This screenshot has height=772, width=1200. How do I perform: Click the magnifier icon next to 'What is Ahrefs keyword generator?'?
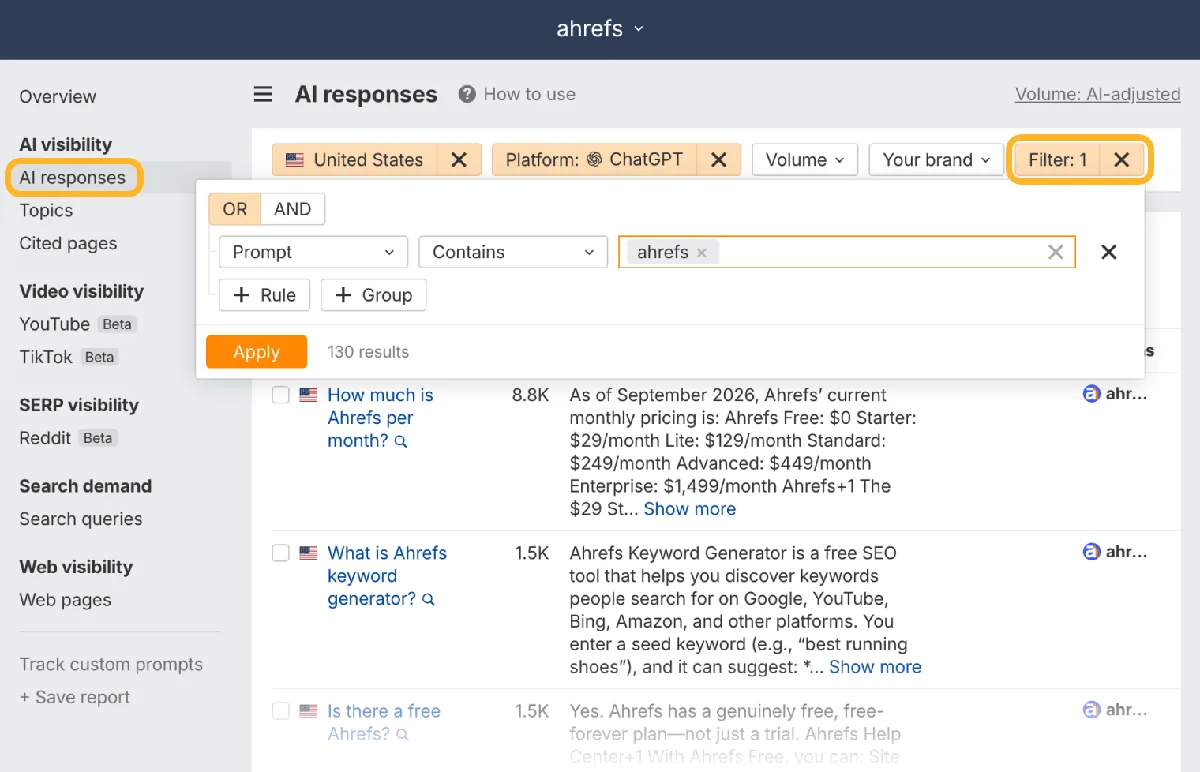coord(428,600)
